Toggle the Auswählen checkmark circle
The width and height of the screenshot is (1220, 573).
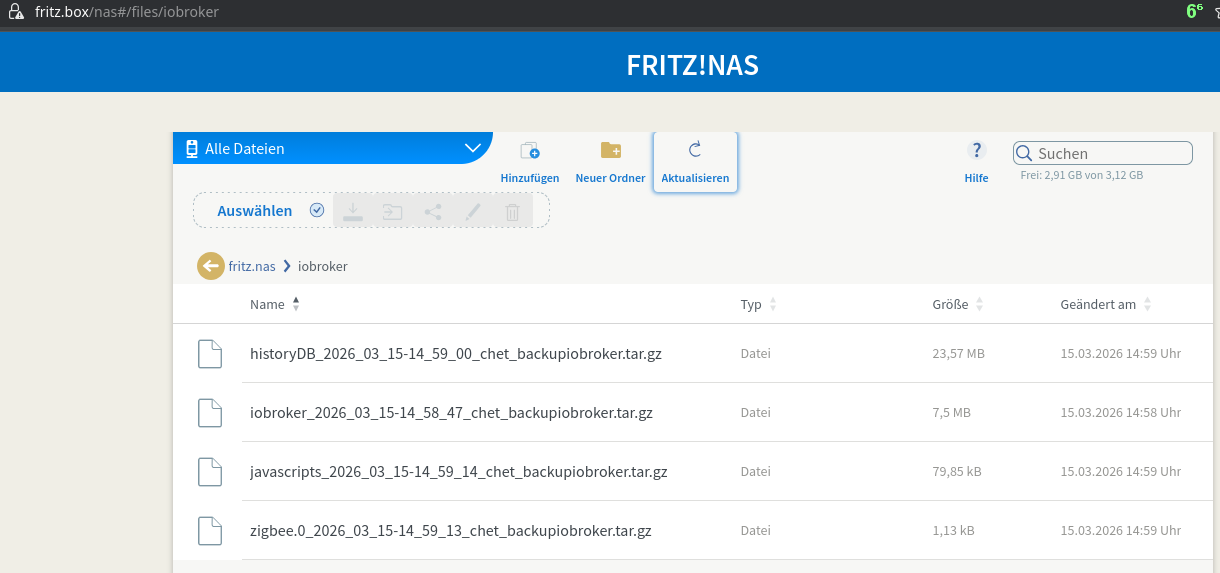[x=317, y=210]
